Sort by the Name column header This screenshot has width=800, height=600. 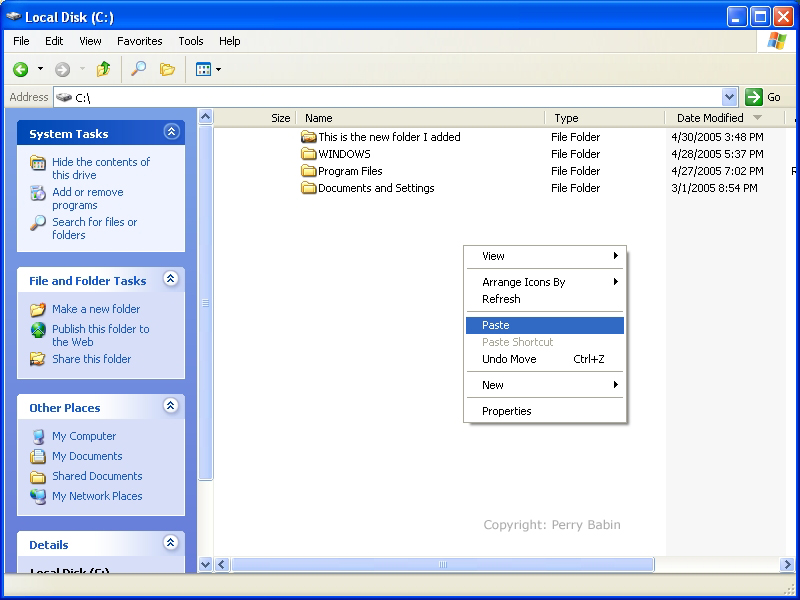421,118
